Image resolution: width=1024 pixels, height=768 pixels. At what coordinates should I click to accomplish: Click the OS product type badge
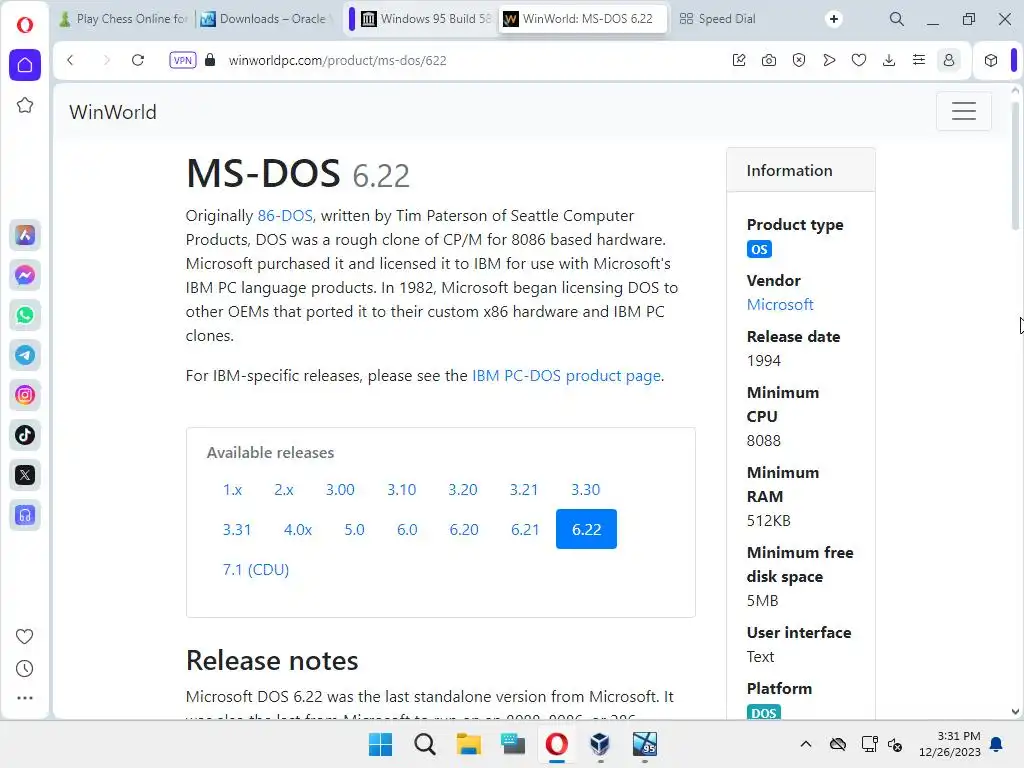coord(759,249)
